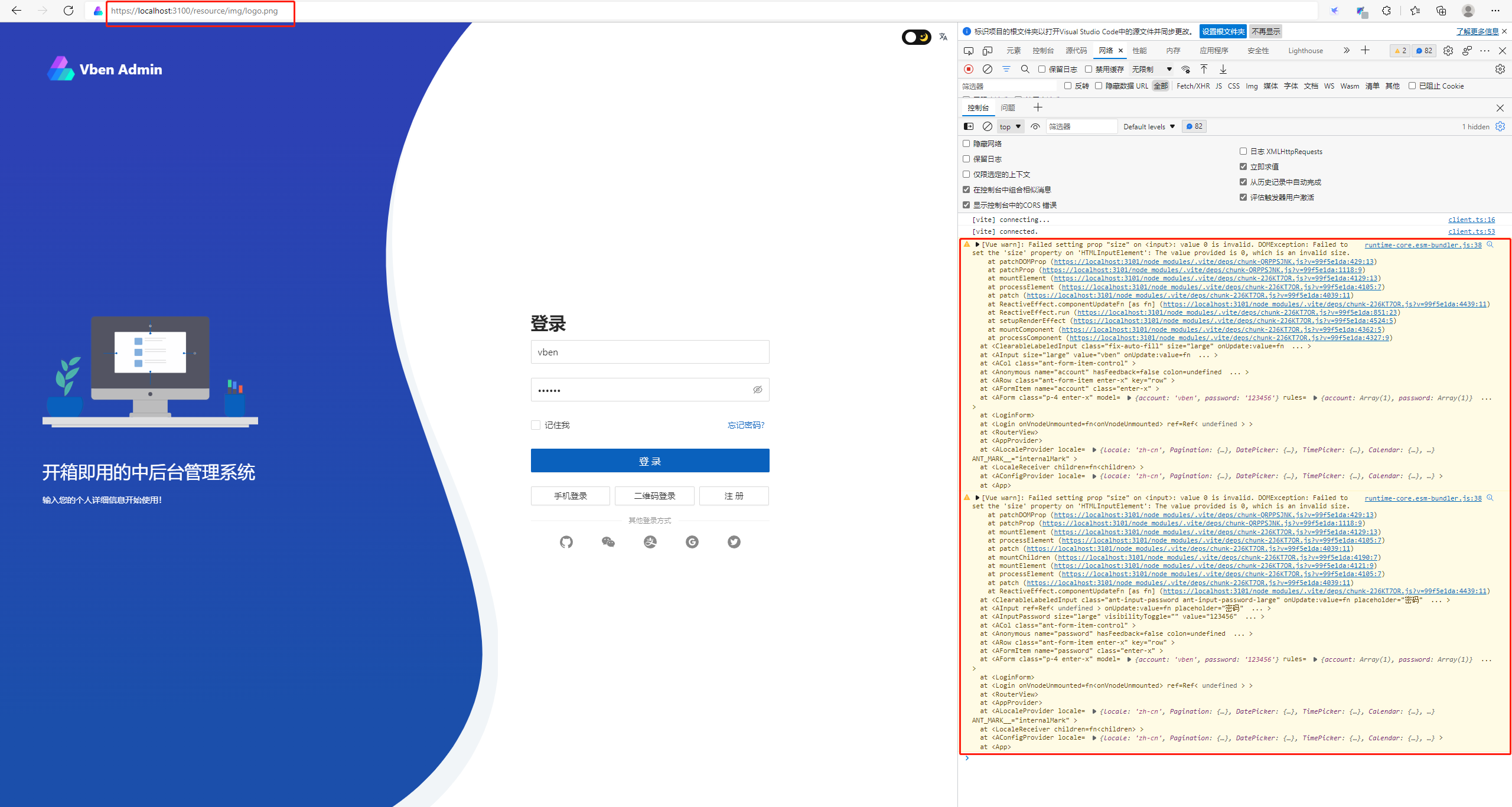Open browser collections icon
1512x807 pixels.
(x=1441, y=11)
